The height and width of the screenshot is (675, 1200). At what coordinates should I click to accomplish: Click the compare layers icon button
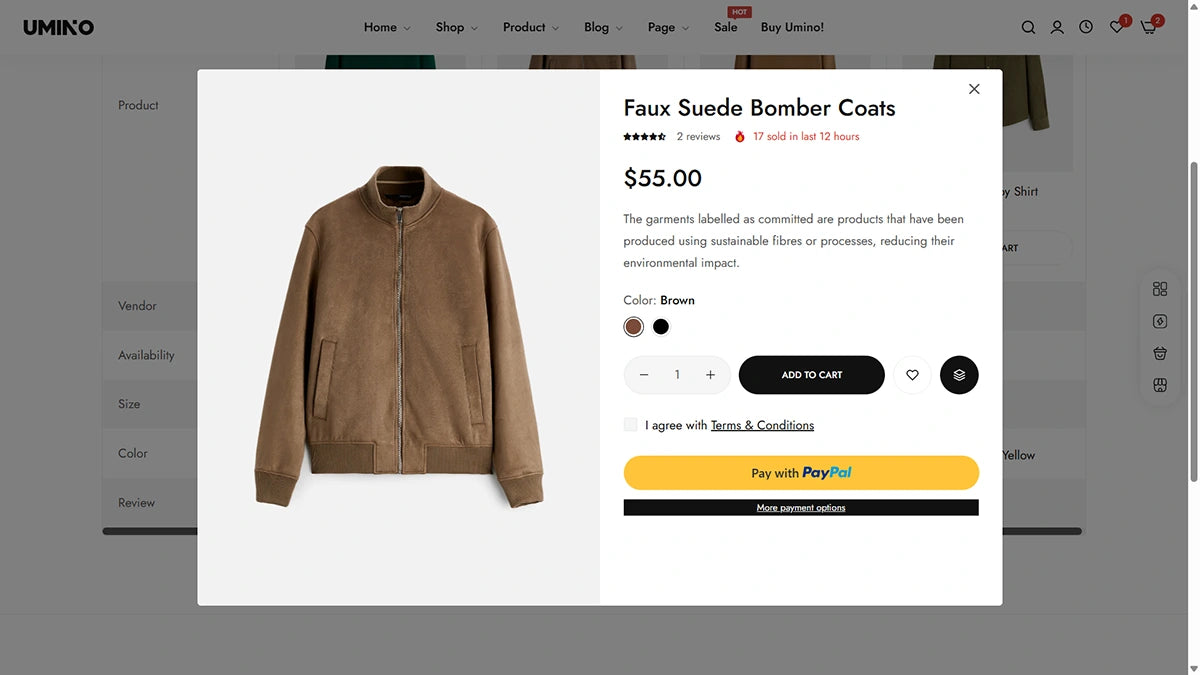point(959,375)
